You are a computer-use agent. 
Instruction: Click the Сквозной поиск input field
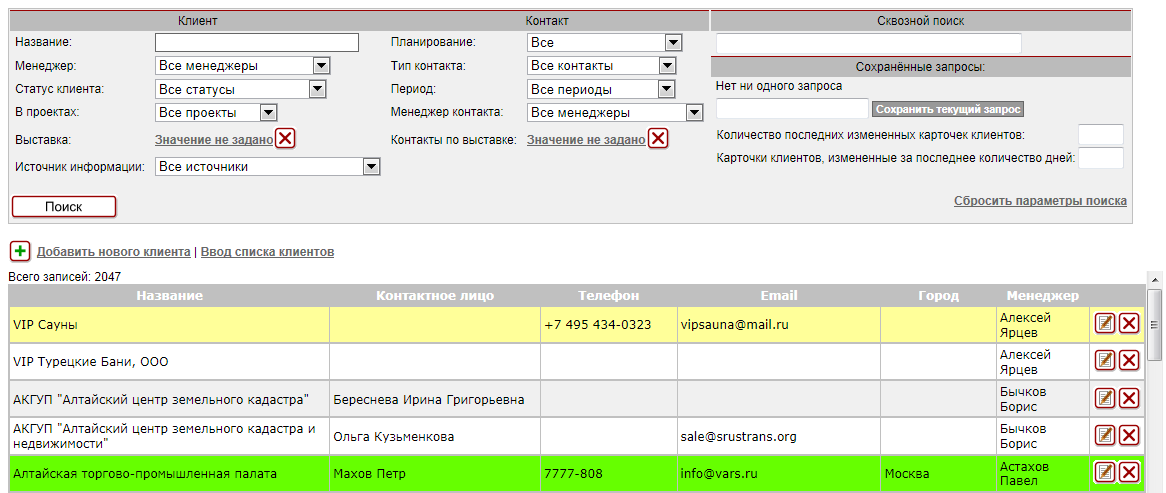point(868,43)
